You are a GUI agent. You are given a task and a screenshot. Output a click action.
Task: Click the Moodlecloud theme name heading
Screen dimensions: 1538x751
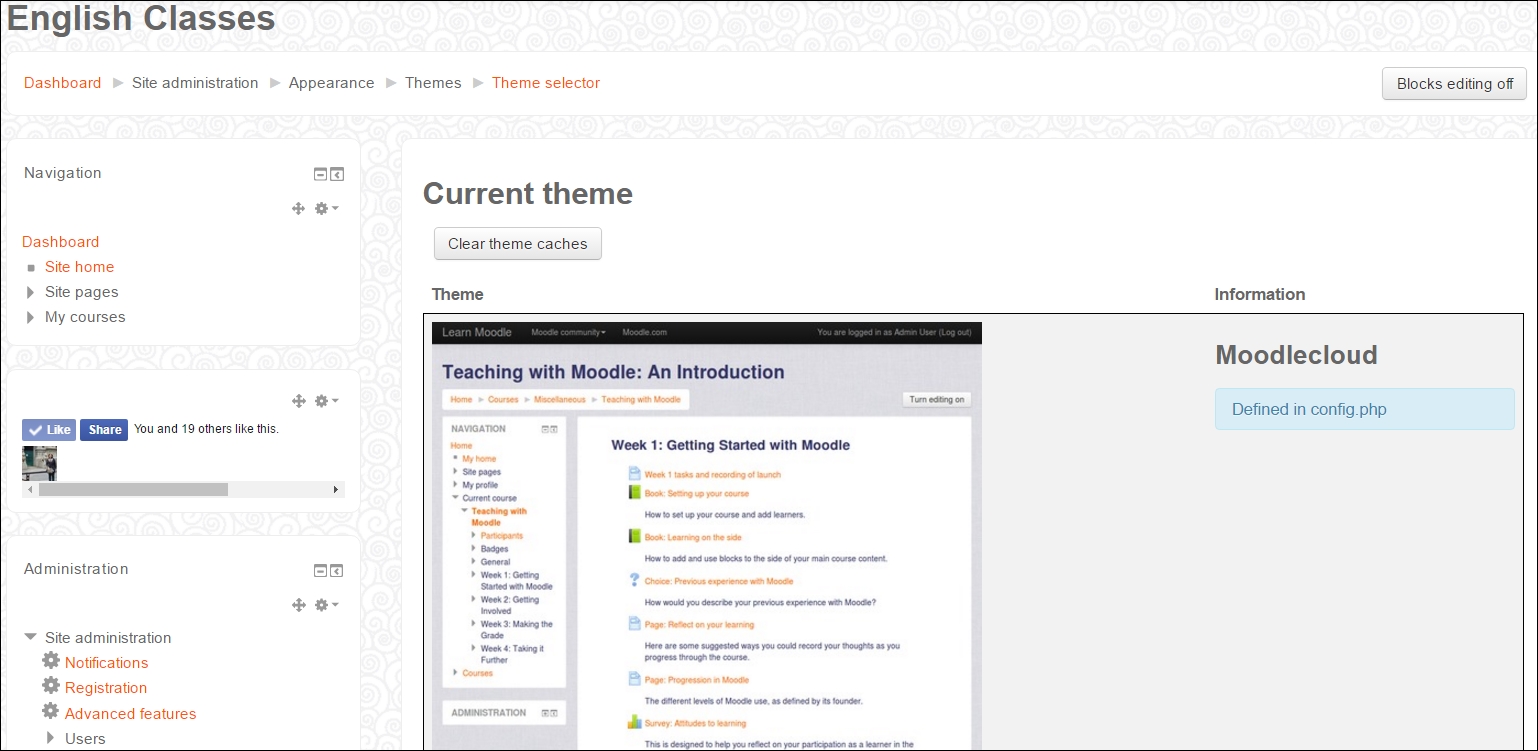tap(1296, 355)
